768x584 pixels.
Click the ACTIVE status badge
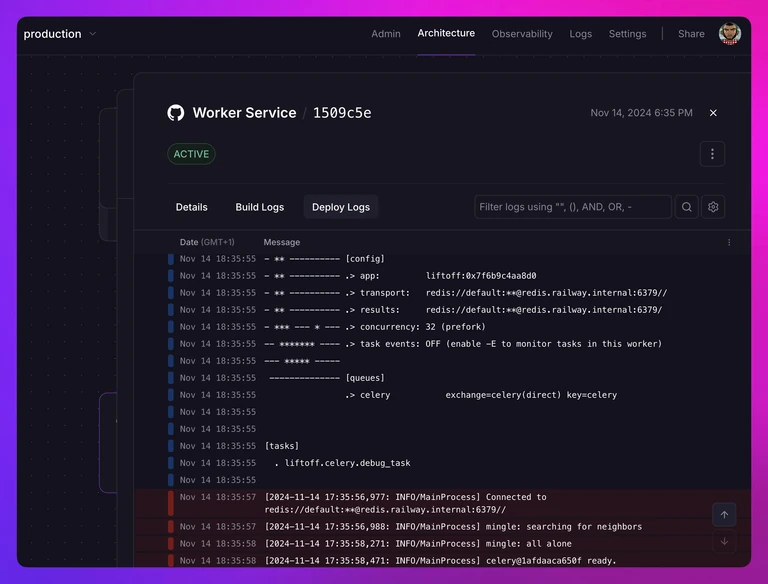coord(191,154)
